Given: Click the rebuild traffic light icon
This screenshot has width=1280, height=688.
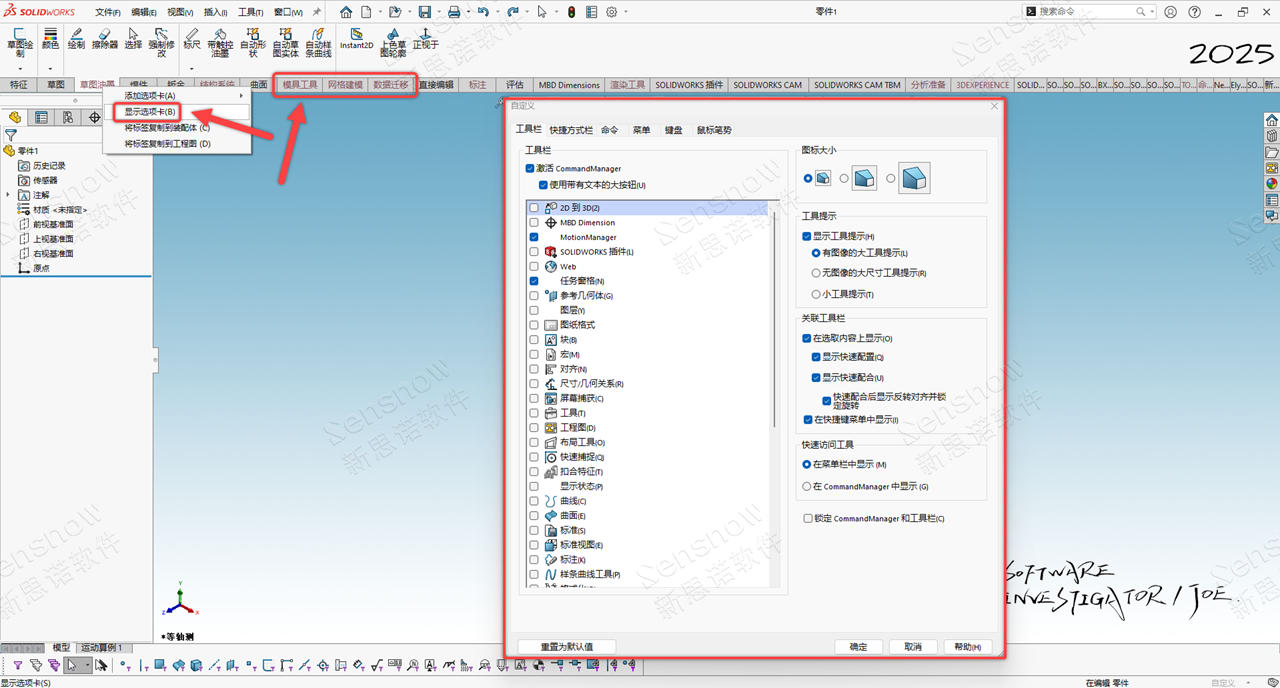Looking at the screenshot, I should 571,12.
